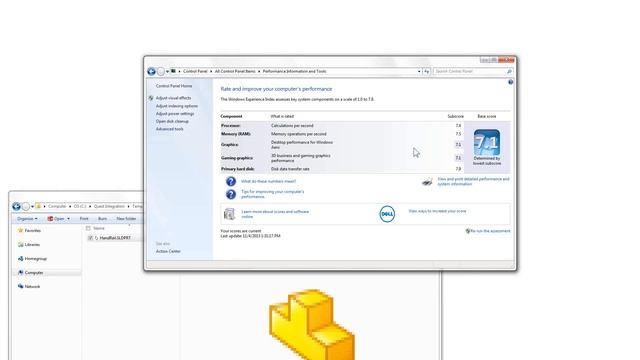Expand arrow after All Control Panel Items
This screenshot has height=360, width=640.
pos(259,71)
